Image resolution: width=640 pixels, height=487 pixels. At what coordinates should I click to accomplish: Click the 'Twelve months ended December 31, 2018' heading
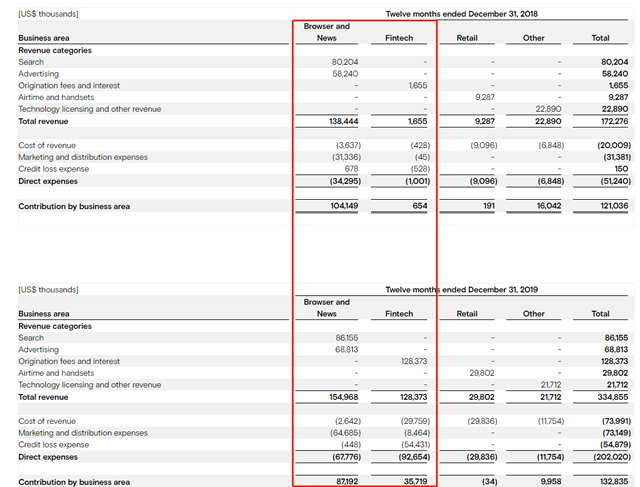coord(462,14)
